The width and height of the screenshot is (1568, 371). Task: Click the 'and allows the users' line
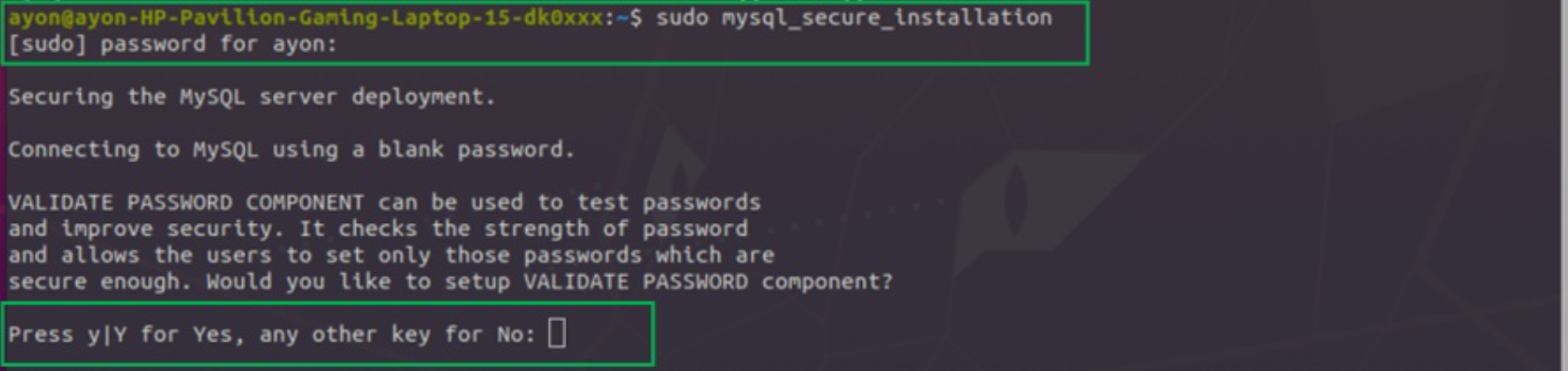[391, 255]
